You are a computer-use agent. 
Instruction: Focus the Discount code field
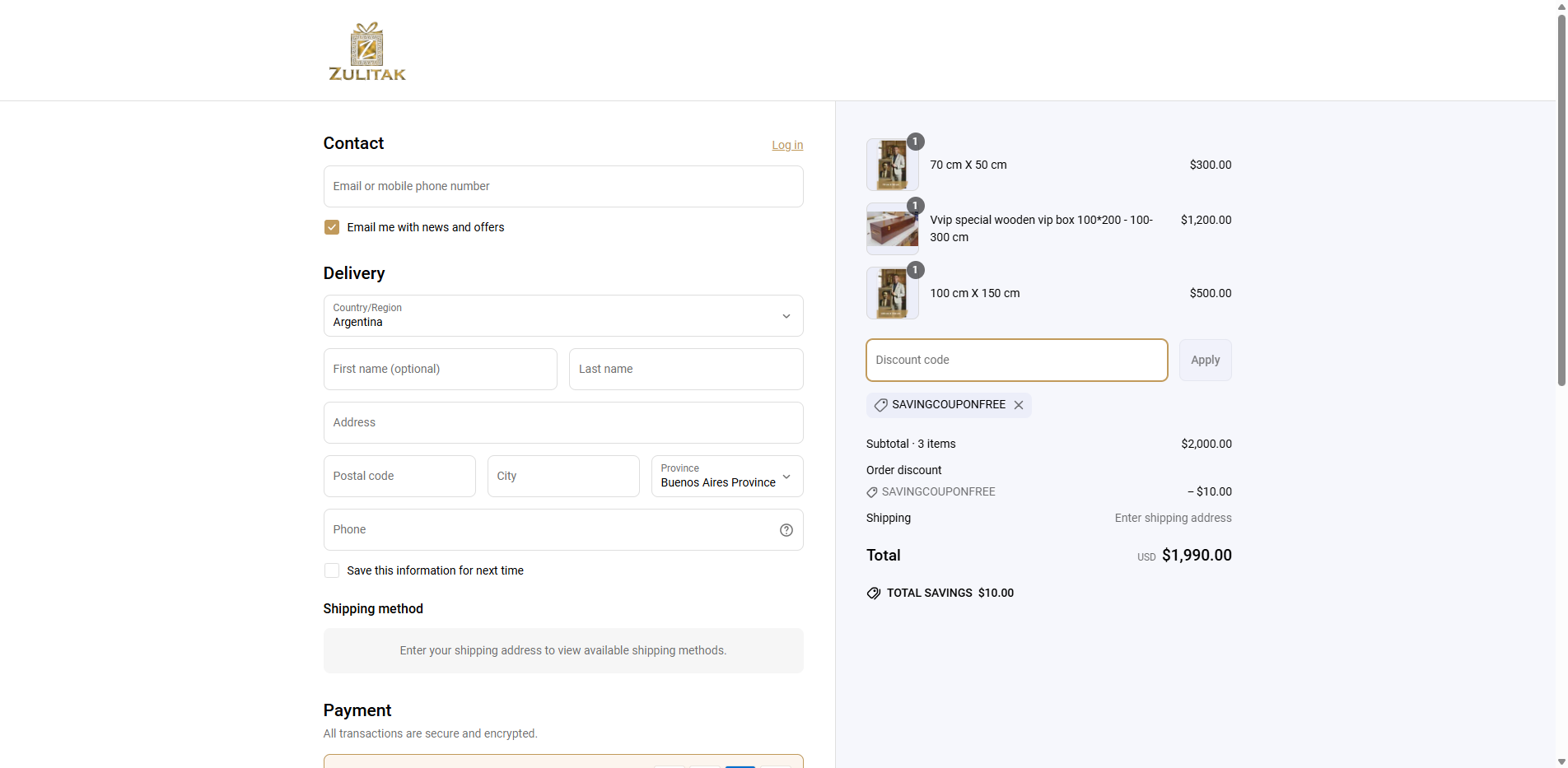click(x=1017, y=361)
